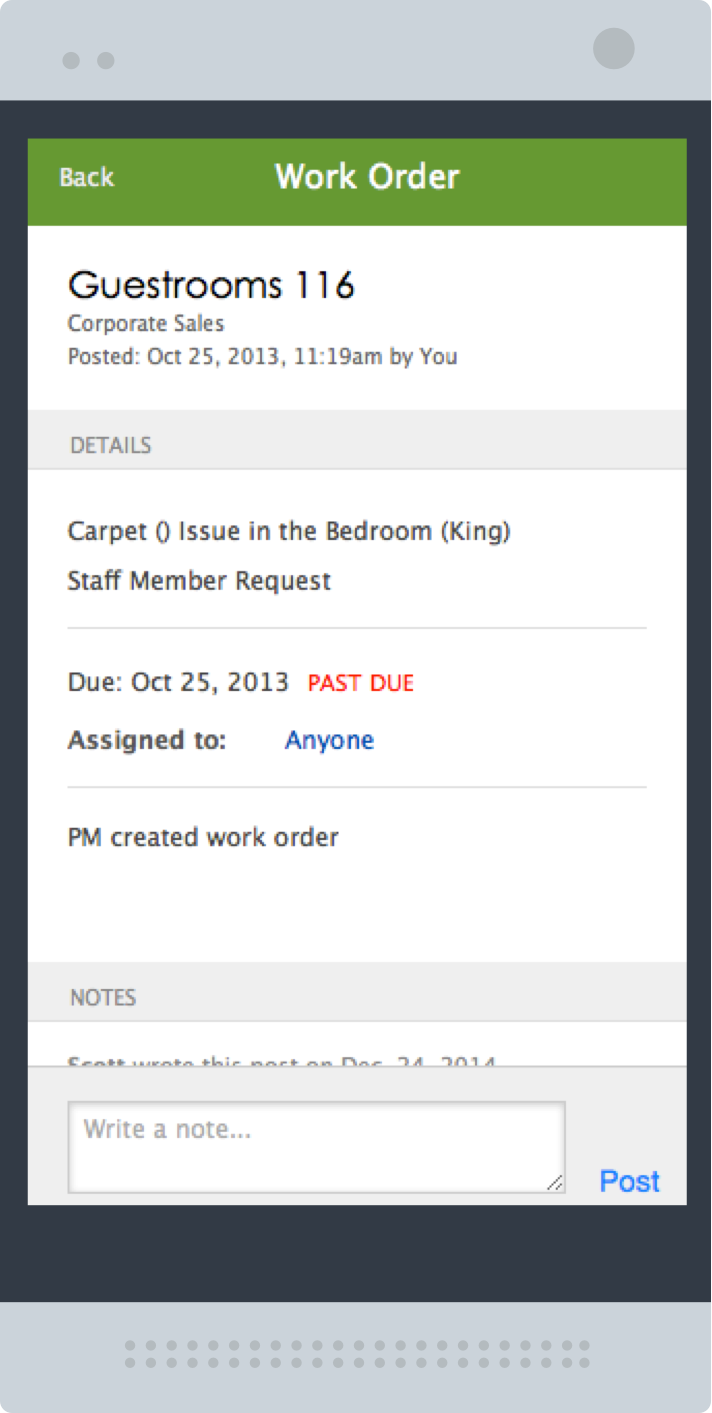Image resolution: width=712 pixels, height=1413 pixels.
Task: Click the Posted Oct 25, 2013 timestamp line
Action: click(262, 356)
